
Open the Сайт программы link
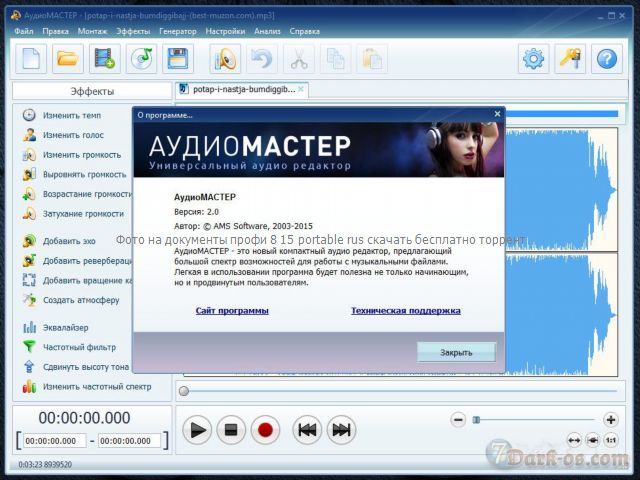(232, 311)
